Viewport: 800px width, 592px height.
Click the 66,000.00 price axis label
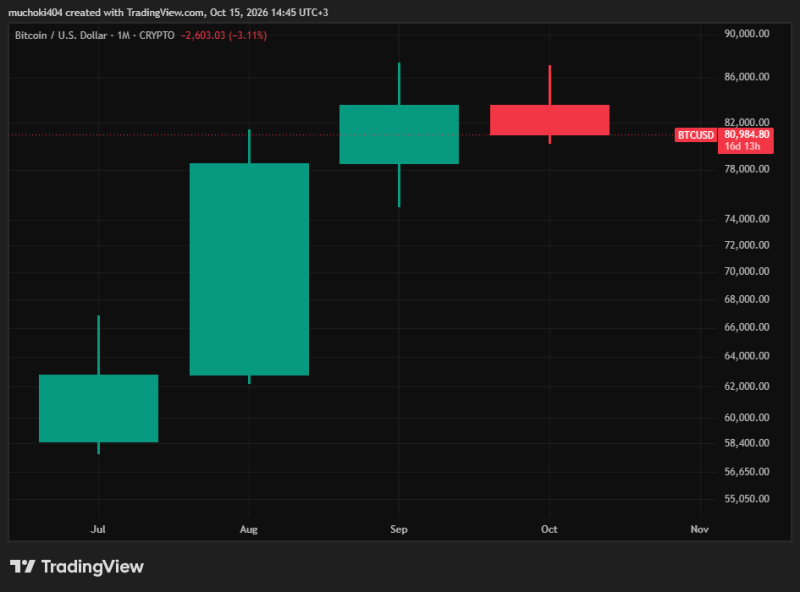click(x=747, y=327)
